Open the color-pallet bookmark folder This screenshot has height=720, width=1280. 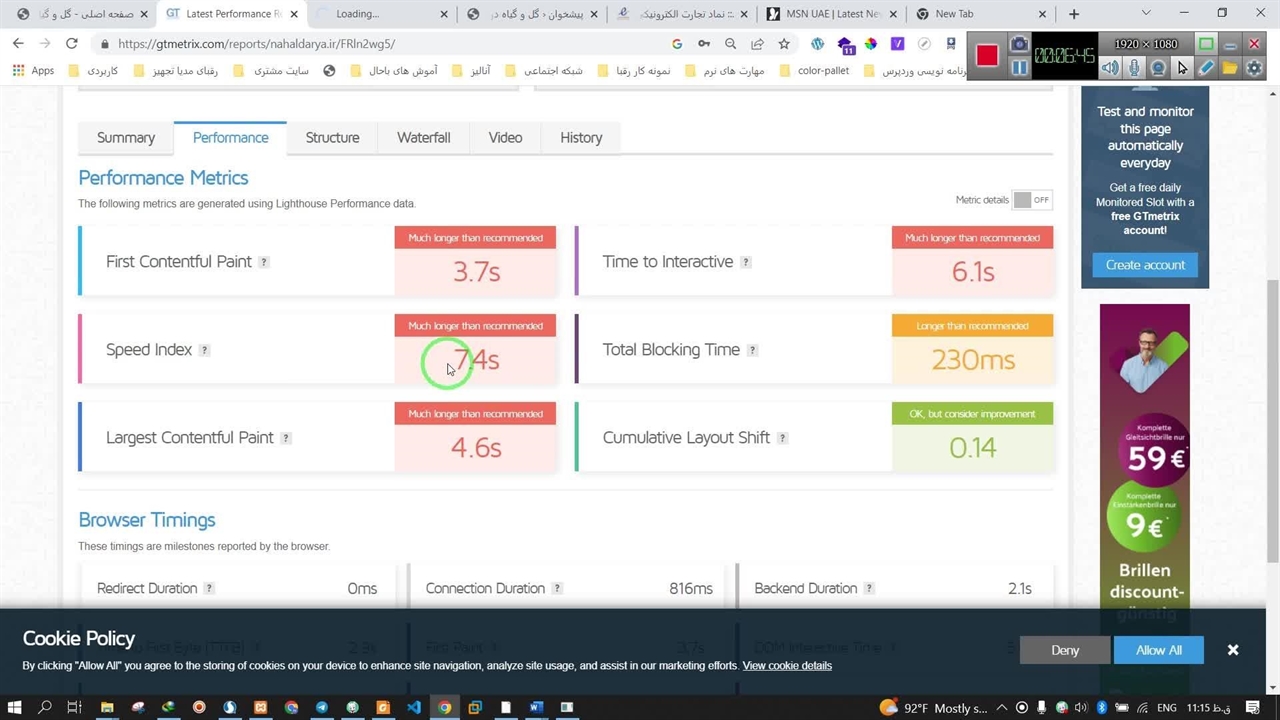point(814,71)
